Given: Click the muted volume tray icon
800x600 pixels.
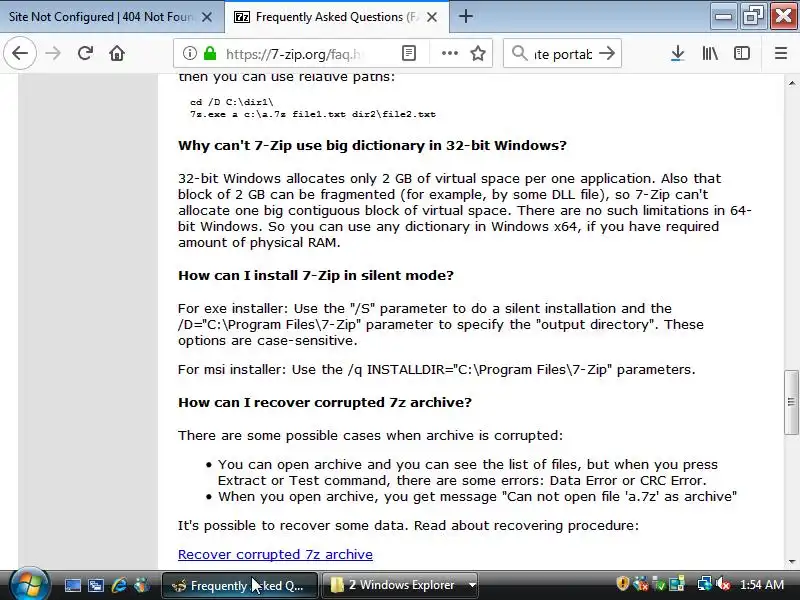Looking at the screenshot, I should (x=723, y=584).
